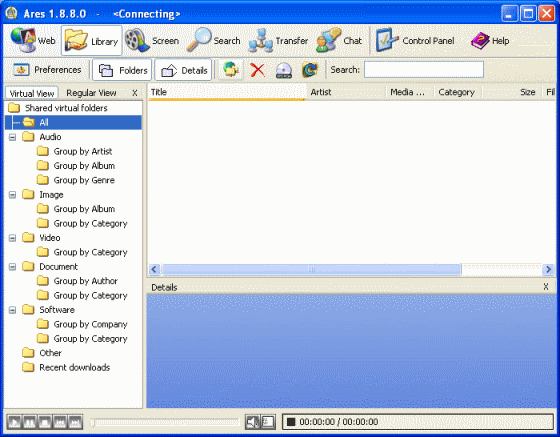The width and height of the screenshot is (560, 437).
Task: Sort by the Media column header
Action: 410,92
